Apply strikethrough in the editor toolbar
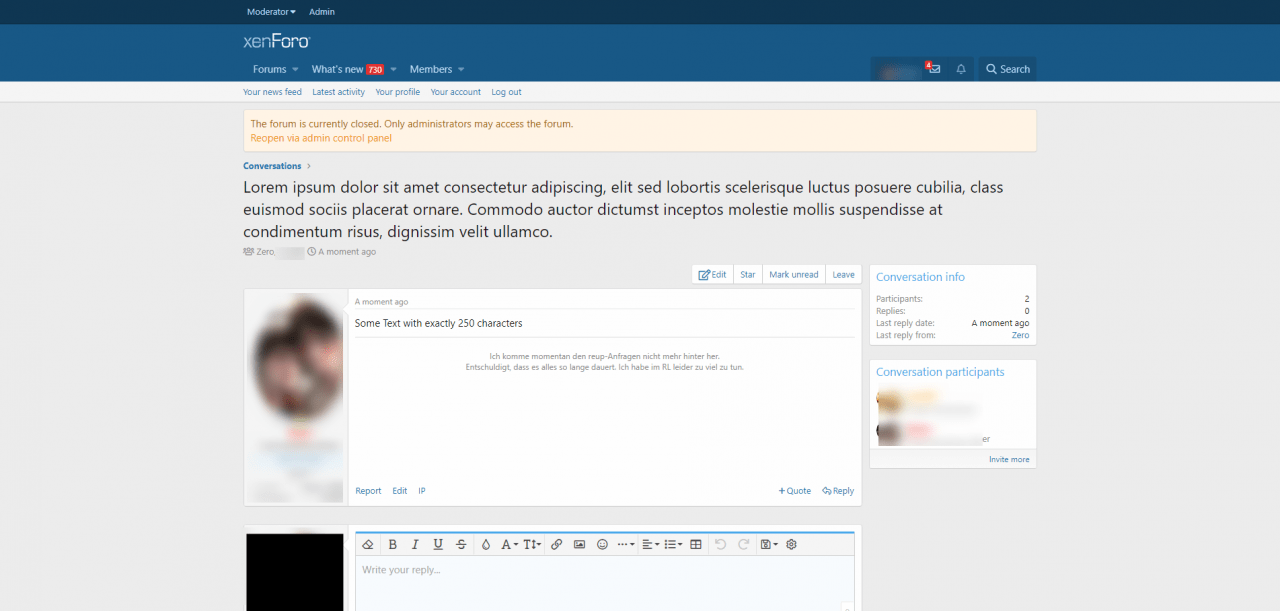 click(x=461, y=545)
